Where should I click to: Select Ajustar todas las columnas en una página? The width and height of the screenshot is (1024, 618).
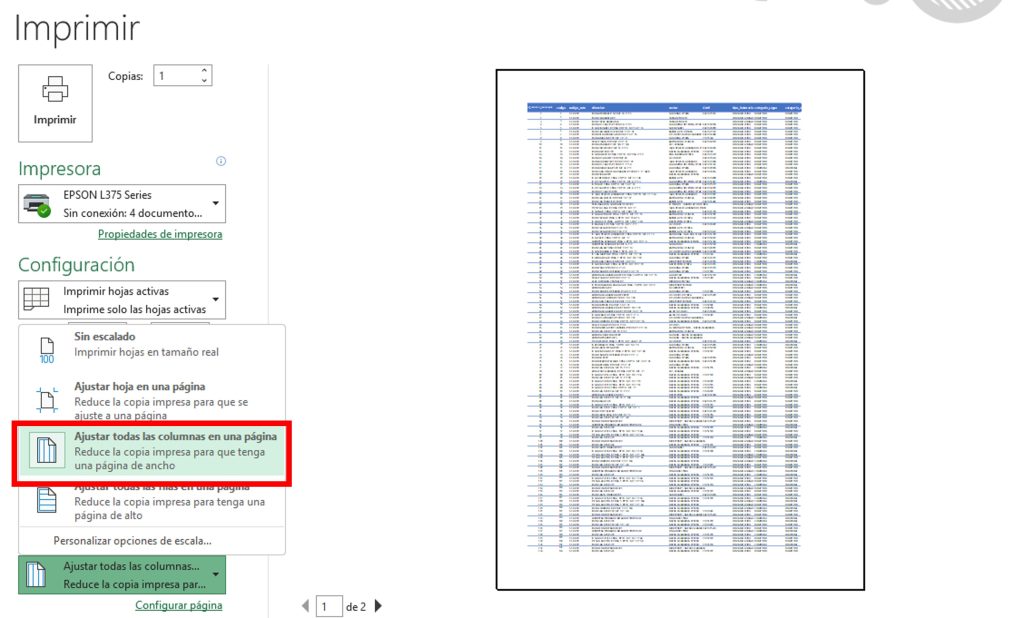pyautogui.click(x=152, y=450)
